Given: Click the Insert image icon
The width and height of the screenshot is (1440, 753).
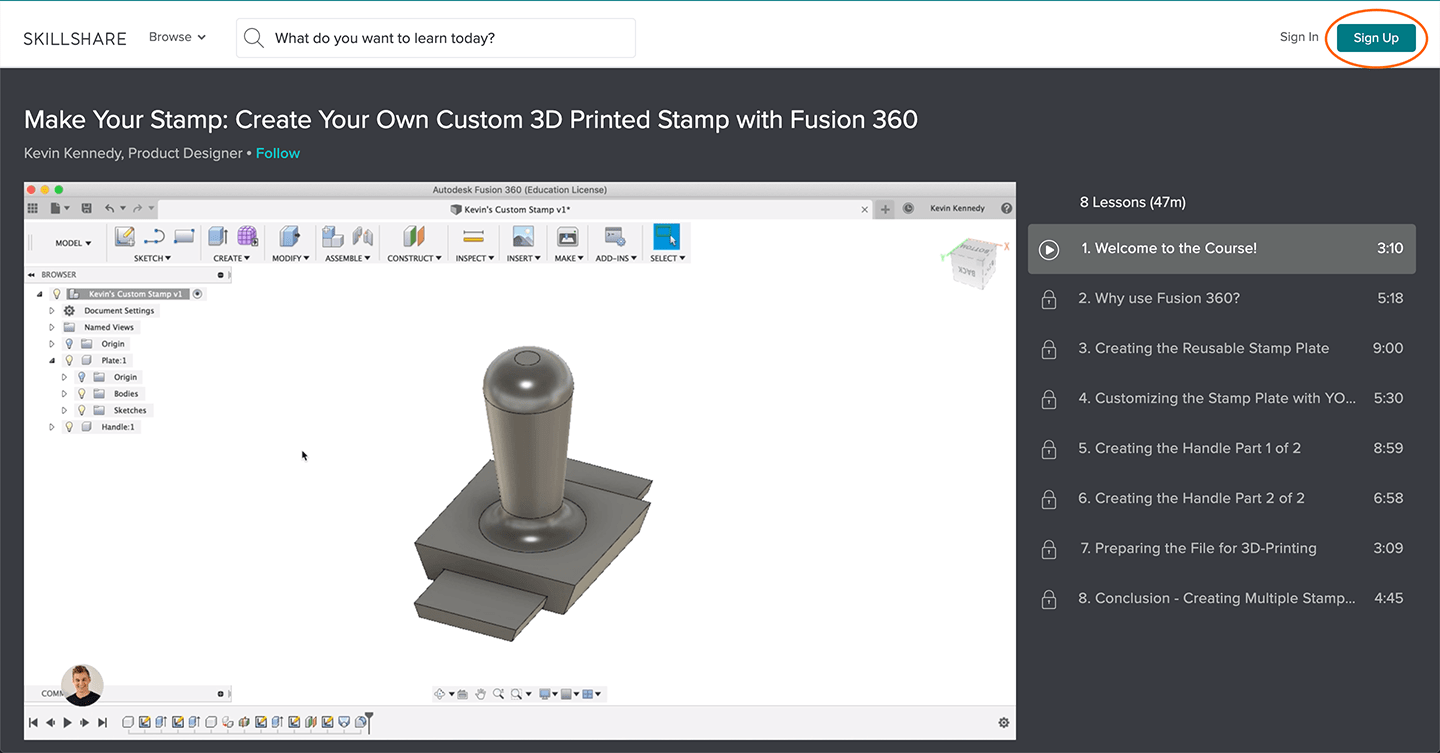Looking at the screenshot, I should pyautogui.click(x=523, y=237).
